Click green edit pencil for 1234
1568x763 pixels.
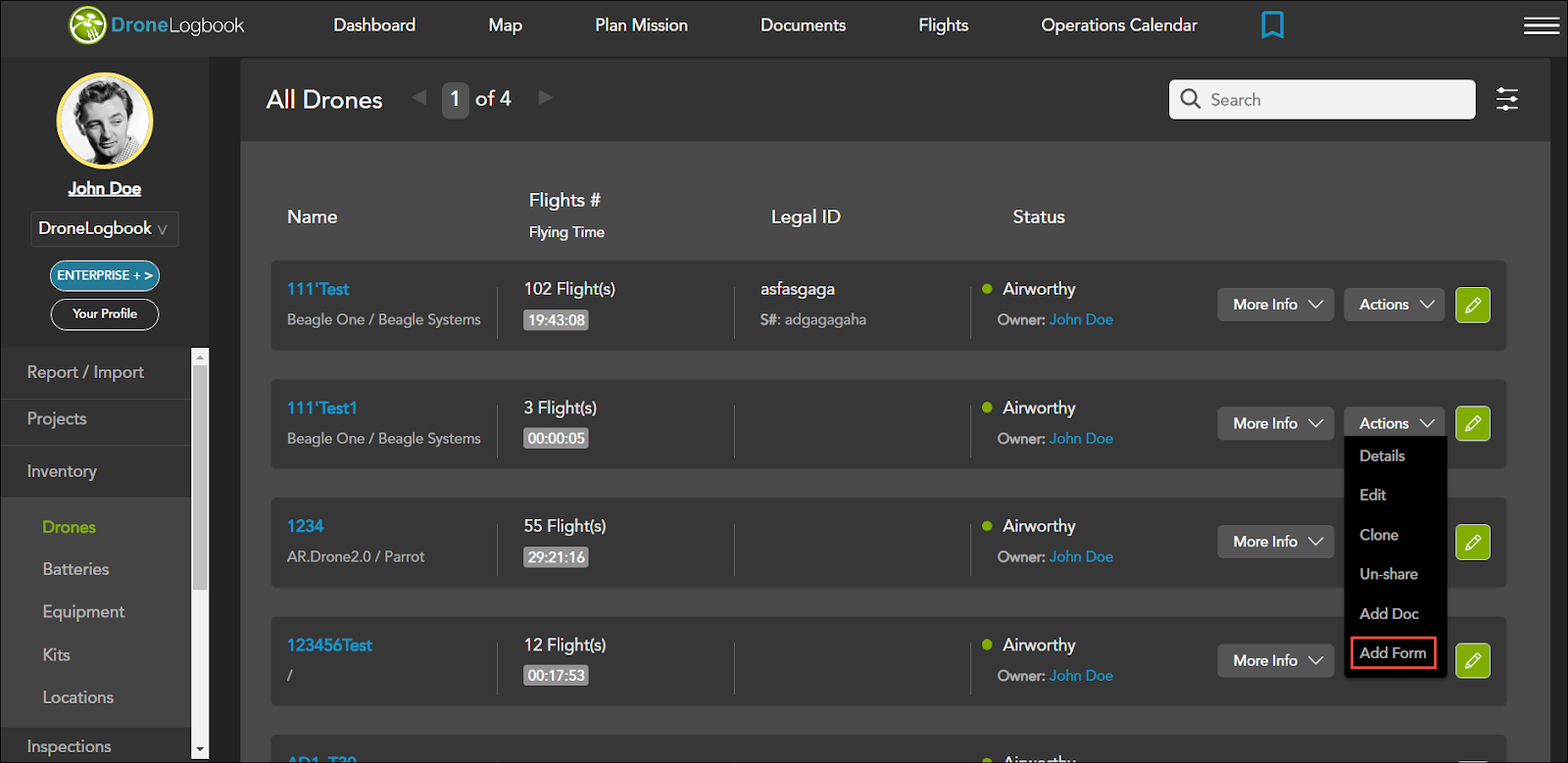click(x=1473, y=542)
